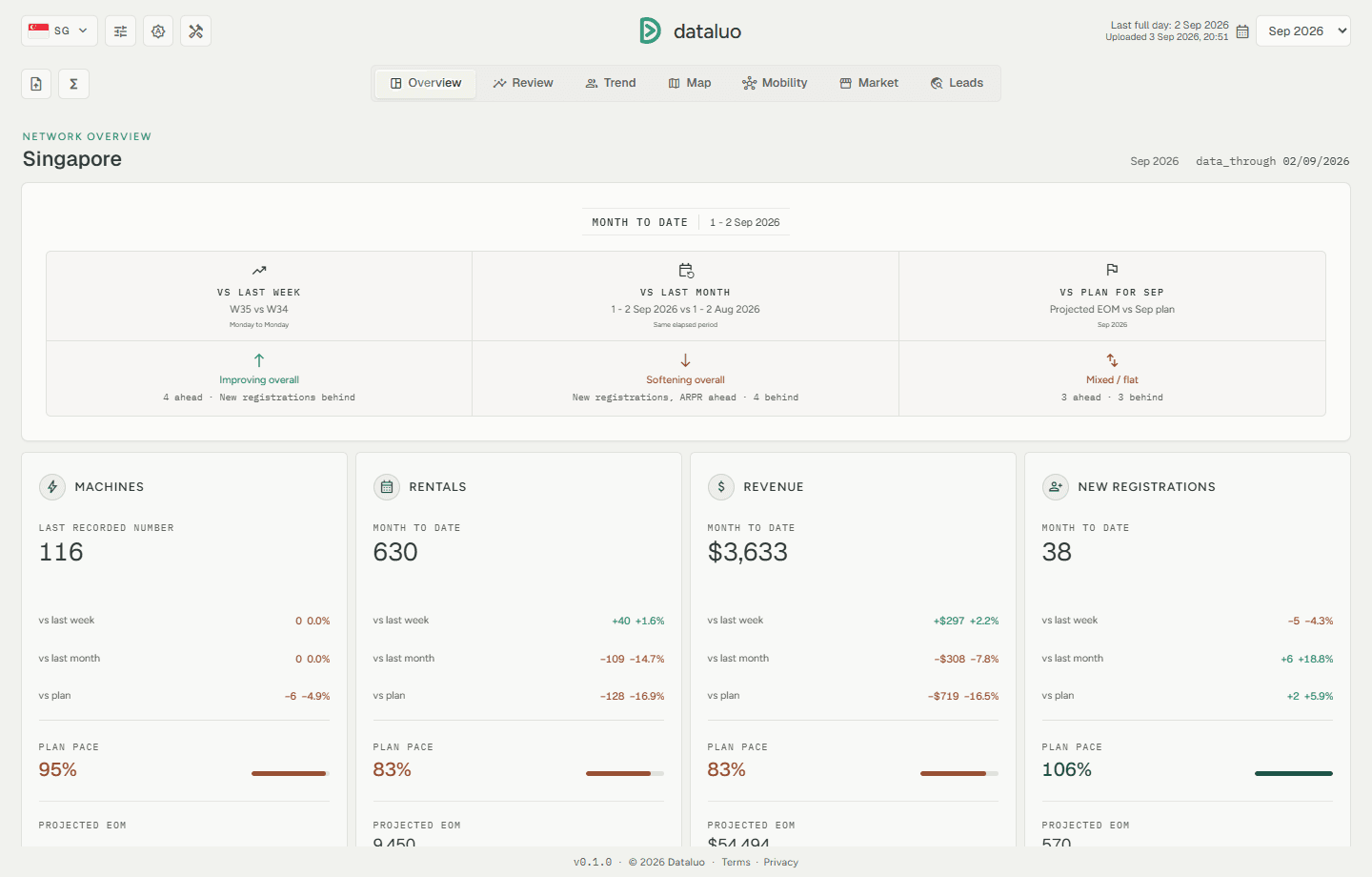Open the Mobility tab
1372x877 pixels.
coord(775,83)
